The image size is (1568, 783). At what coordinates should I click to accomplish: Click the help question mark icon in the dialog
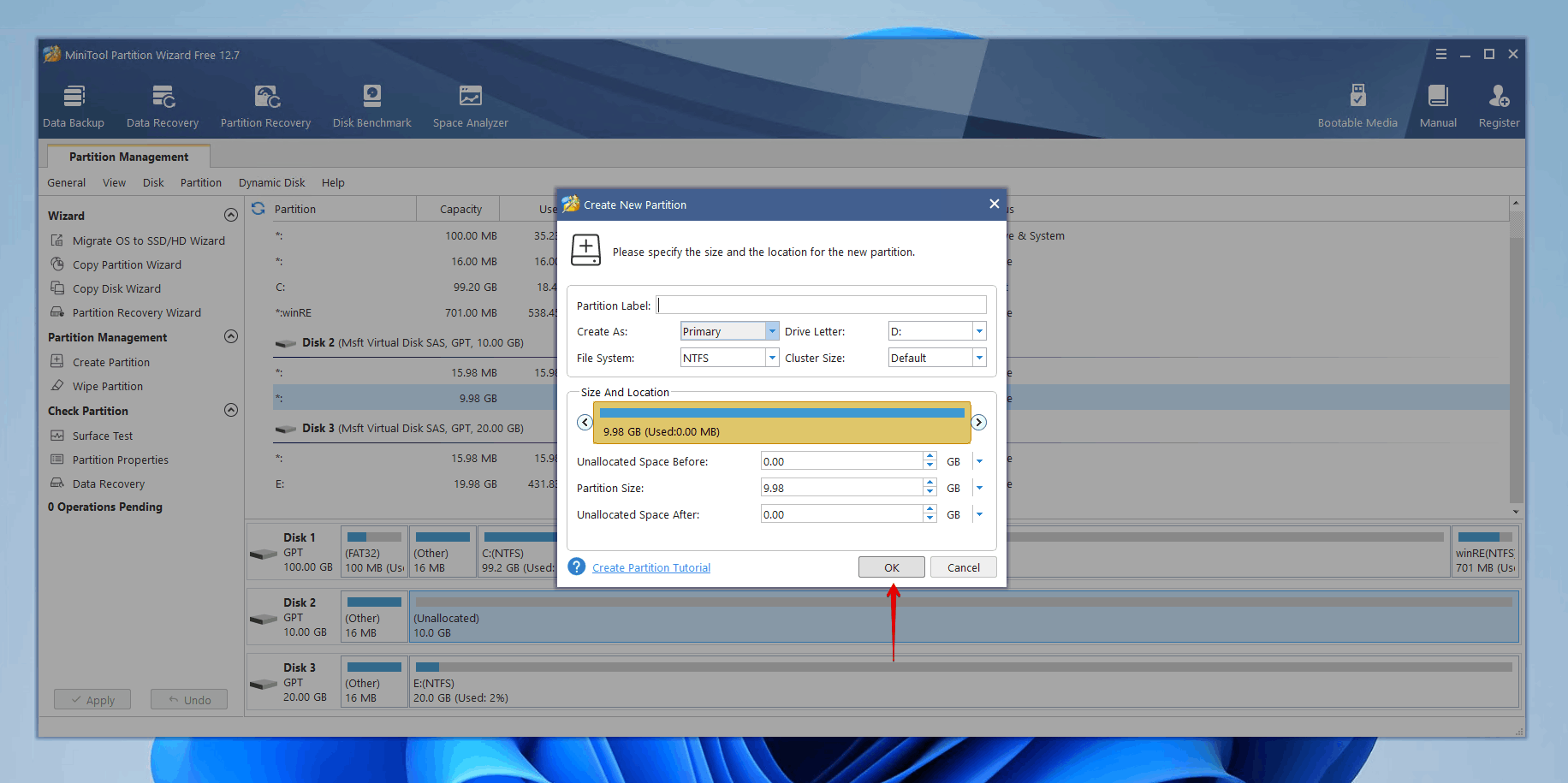[577, 566]
